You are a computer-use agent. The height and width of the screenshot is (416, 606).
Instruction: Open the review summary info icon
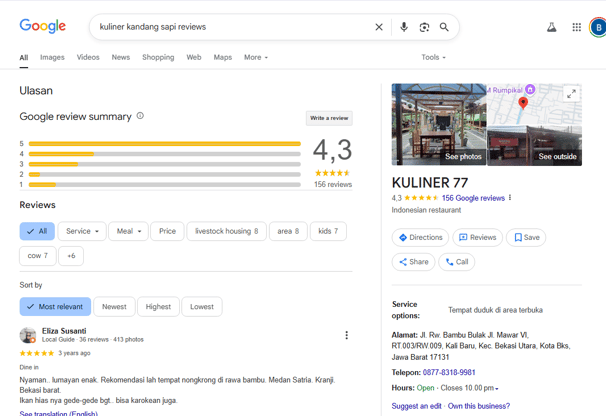click(140, 116)
